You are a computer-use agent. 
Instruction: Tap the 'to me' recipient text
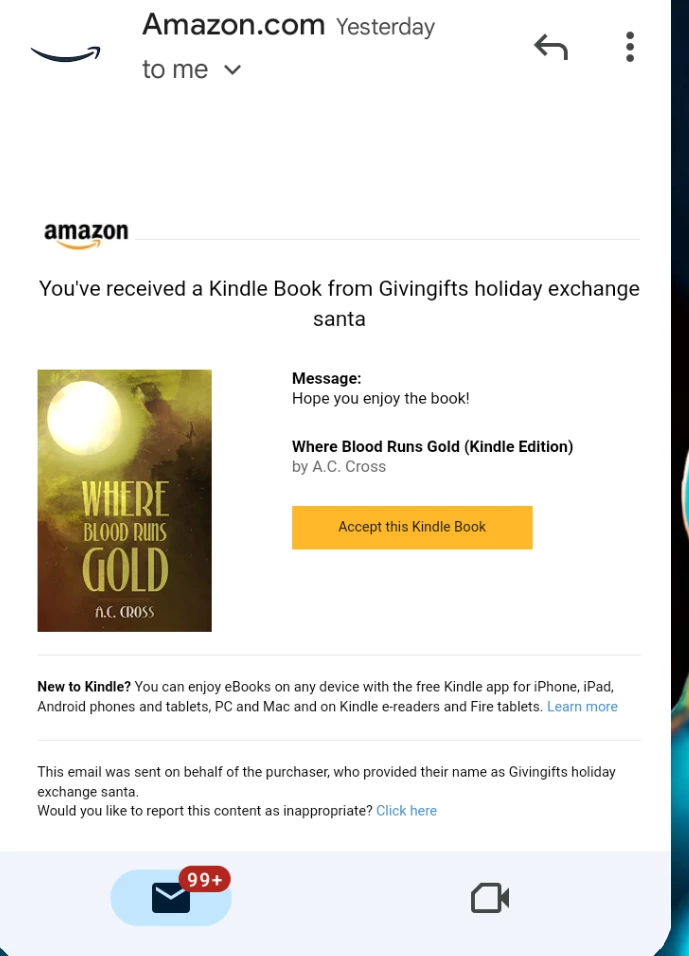tap(175, 70)
